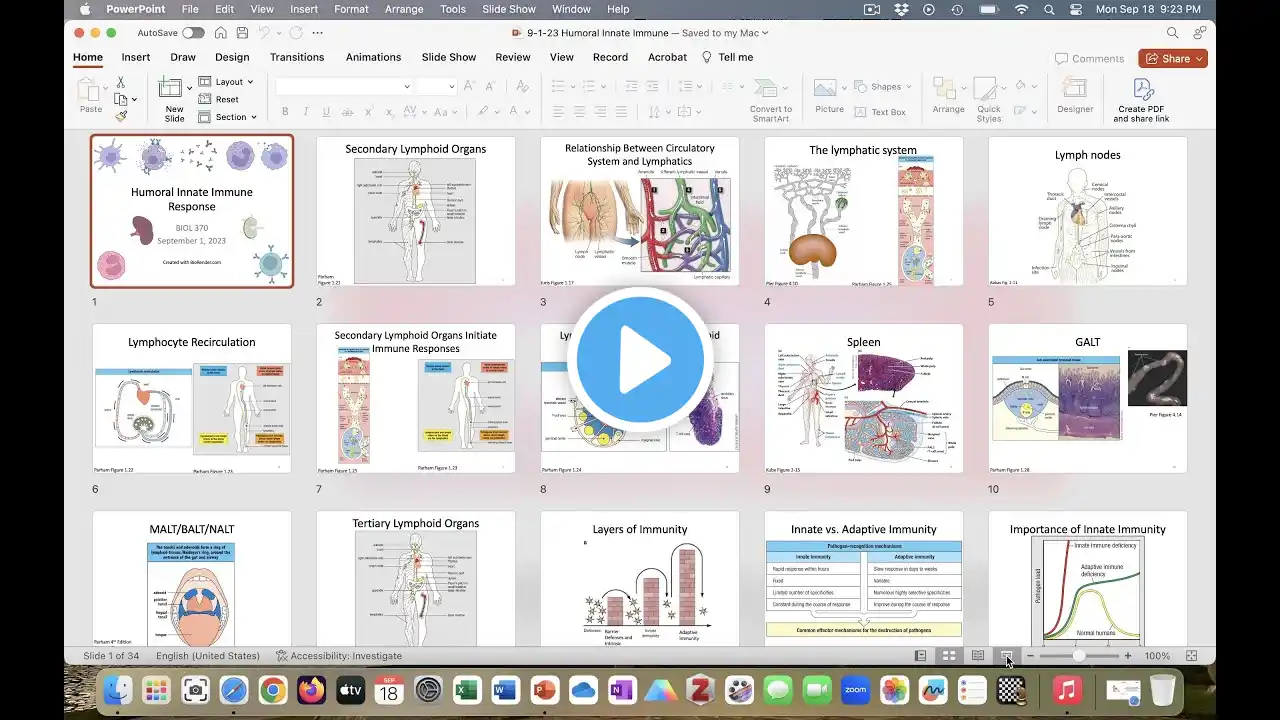This screenshot has height=720, width=1280.
Task: Open the font size combo box
Action: [436, 87]
